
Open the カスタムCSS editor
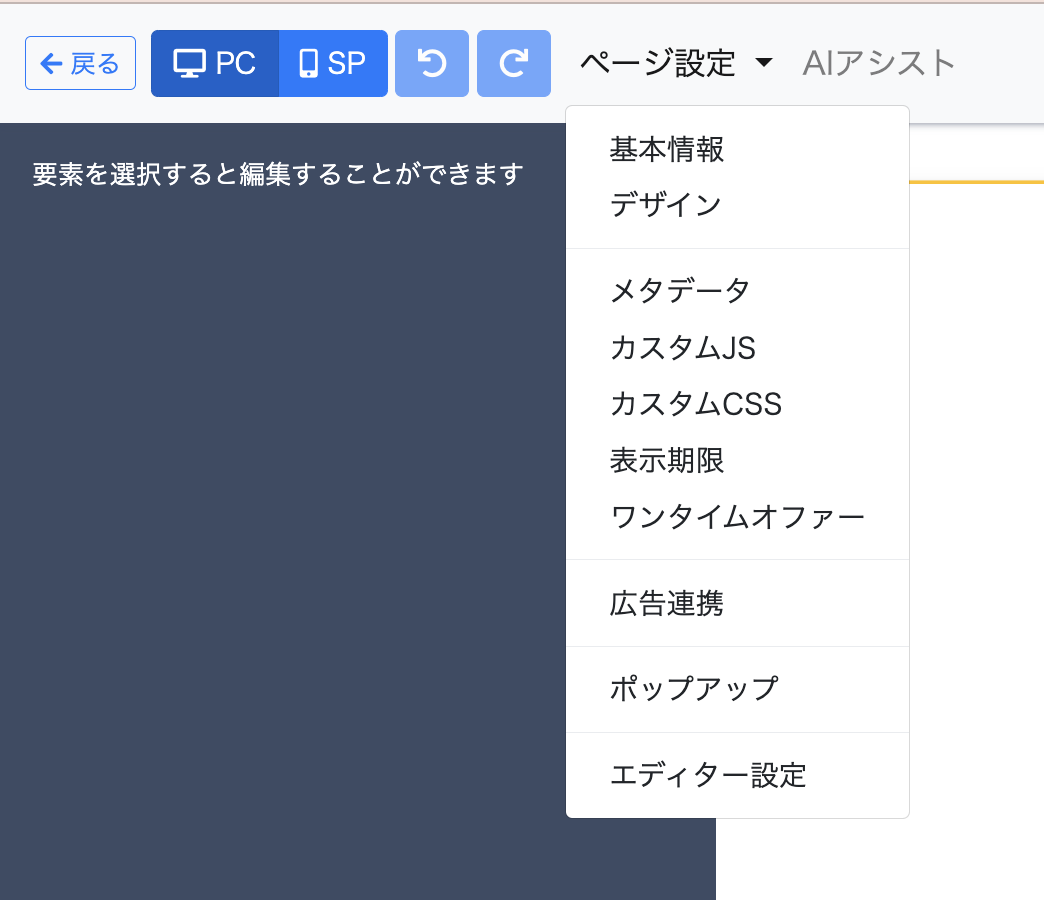[x=695, y=404]
